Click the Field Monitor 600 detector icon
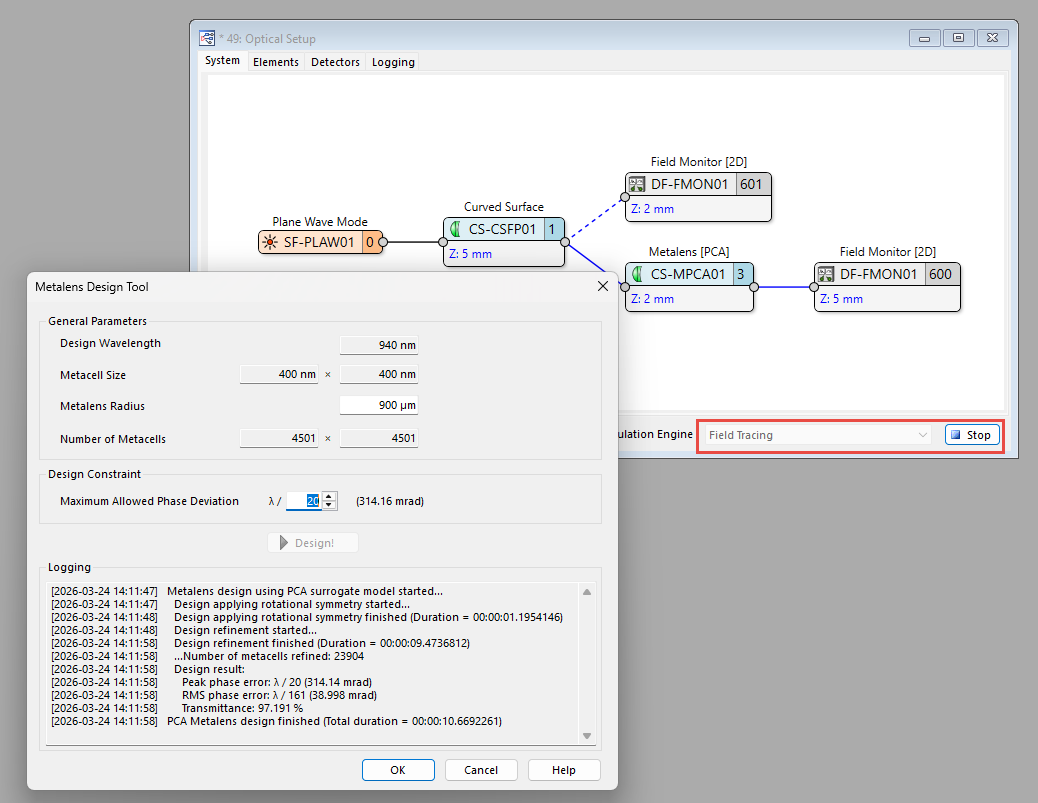Image resolution: width=1038 pixels, height=803 pixels. 826,274
